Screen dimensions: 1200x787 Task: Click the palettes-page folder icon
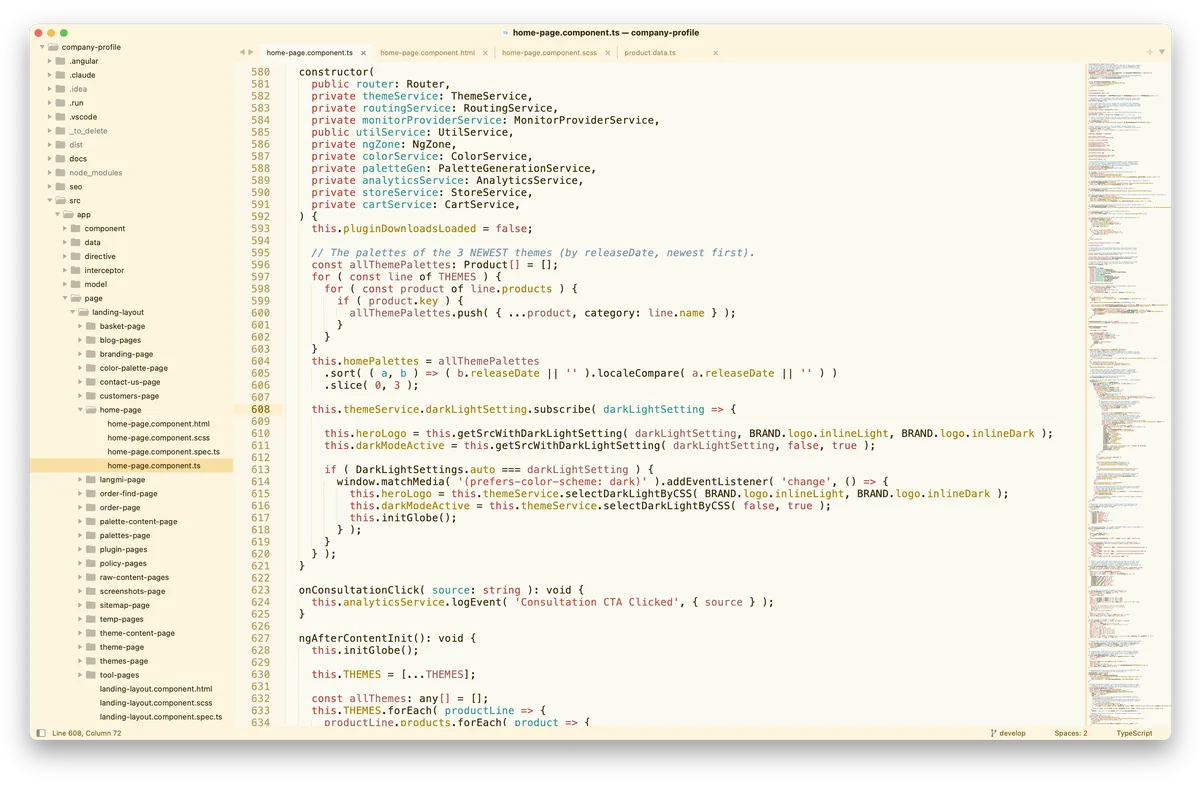click(91, 535)
